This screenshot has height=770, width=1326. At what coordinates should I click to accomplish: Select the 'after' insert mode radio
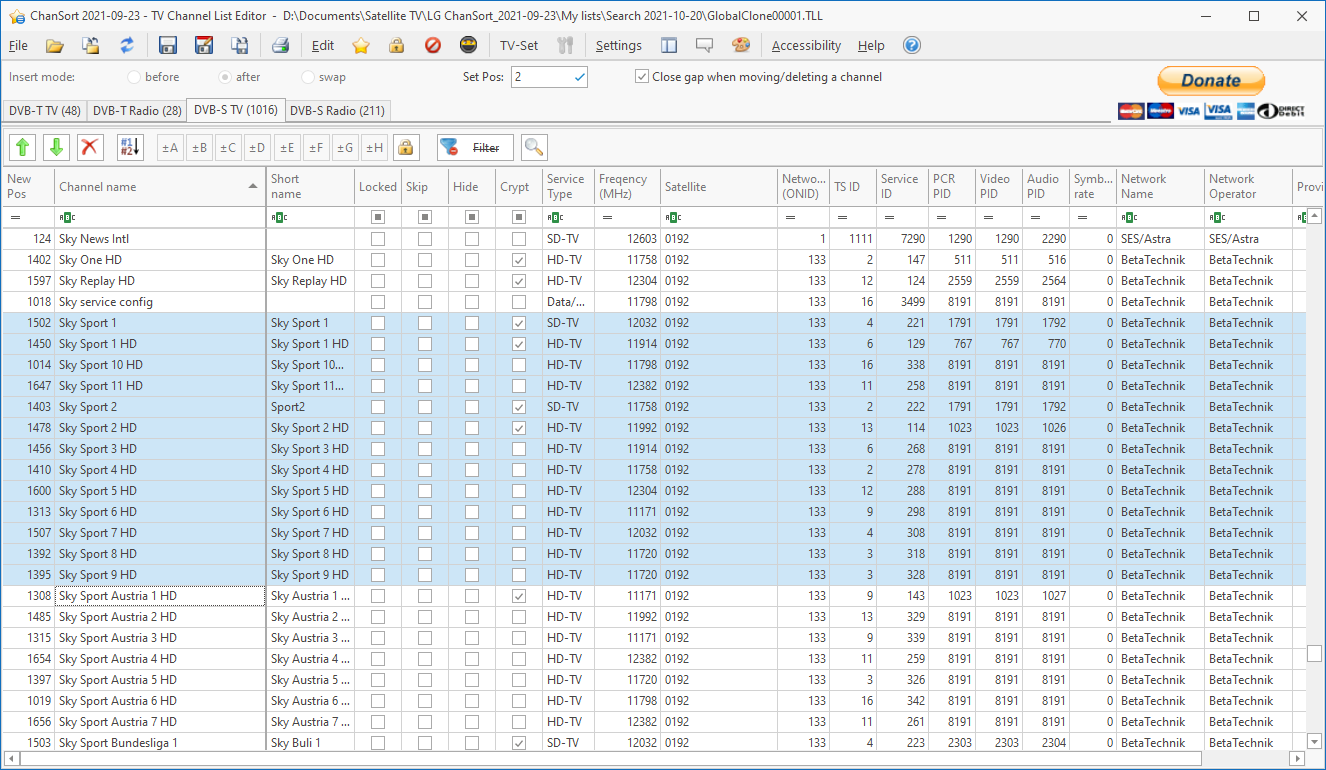[x=225, y=77]
